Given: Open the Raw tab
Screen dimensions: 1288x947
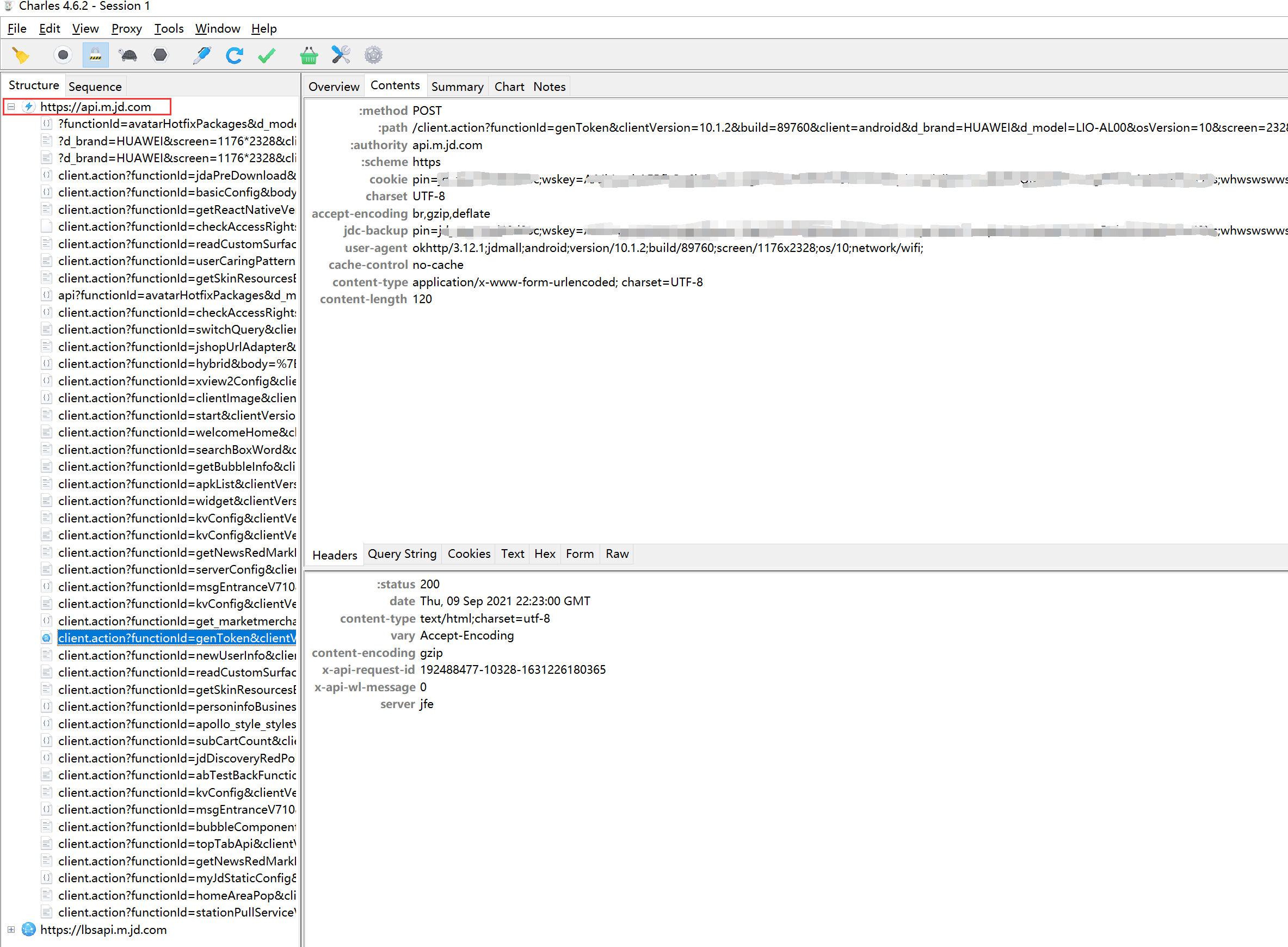Looking at the screenshot, I should 617,554.
